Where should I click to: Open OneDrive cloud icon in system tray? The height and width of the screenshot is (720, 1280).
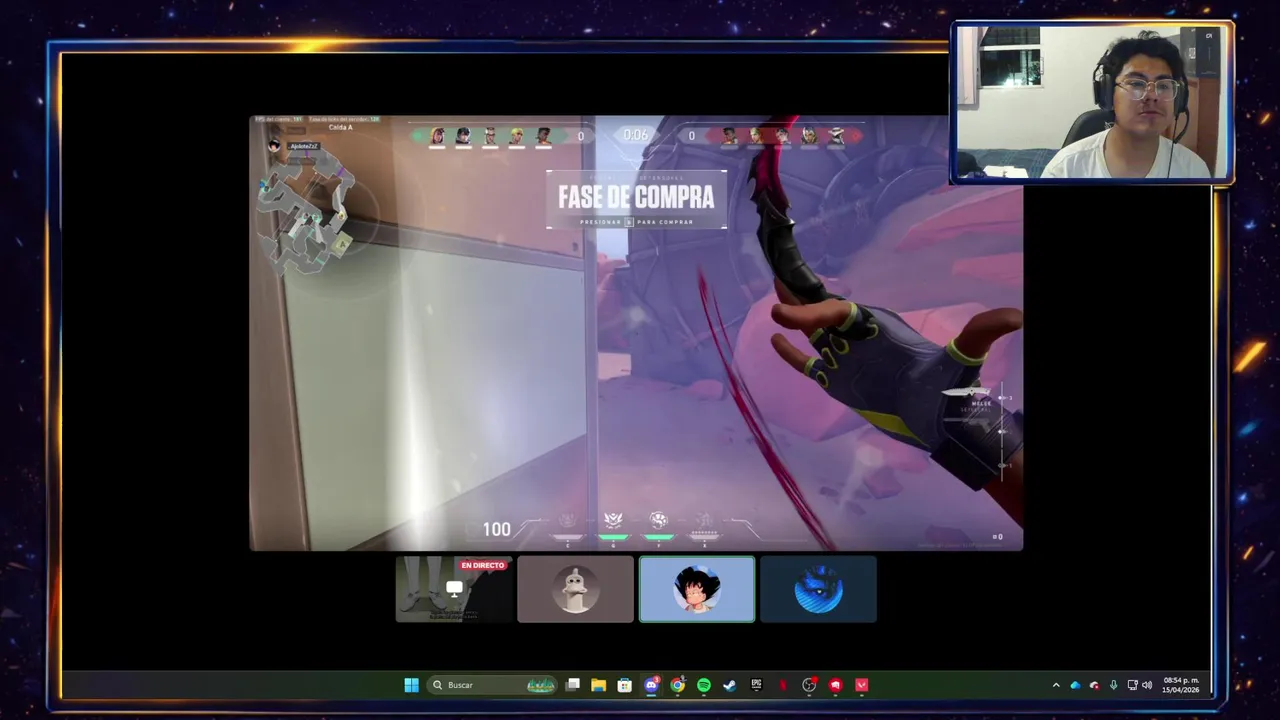[x=1075, y=685]
